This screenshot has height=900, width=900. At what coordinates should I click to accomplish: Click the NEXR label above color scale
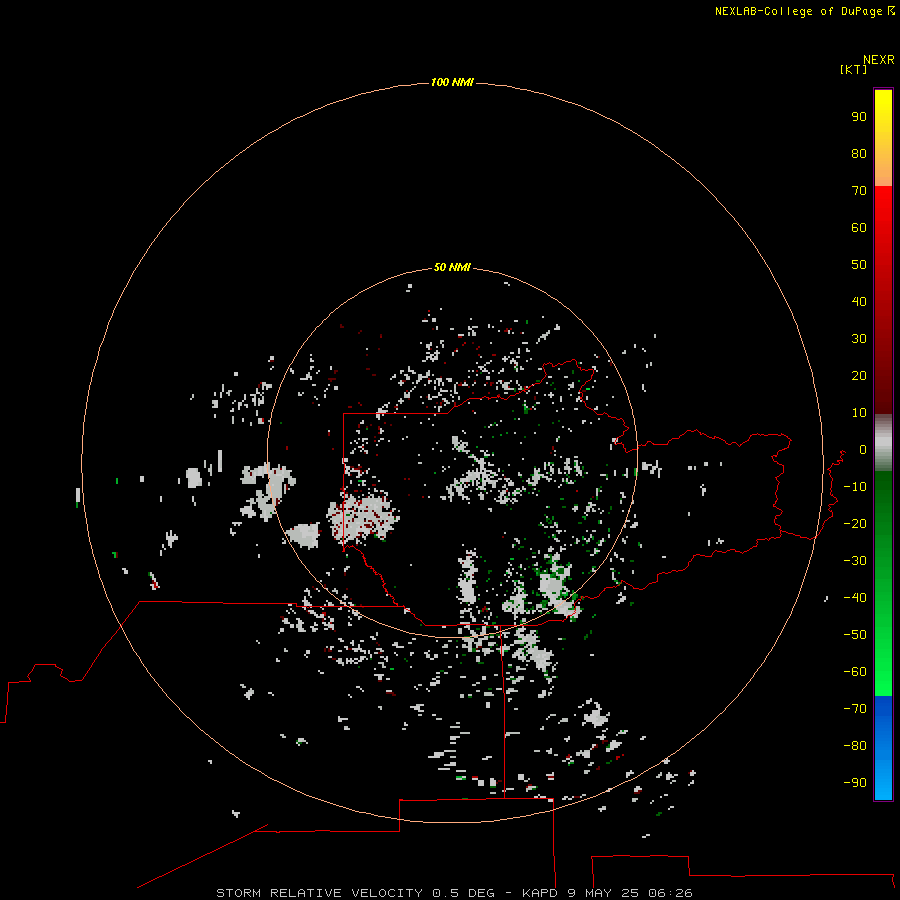point(879,60)
